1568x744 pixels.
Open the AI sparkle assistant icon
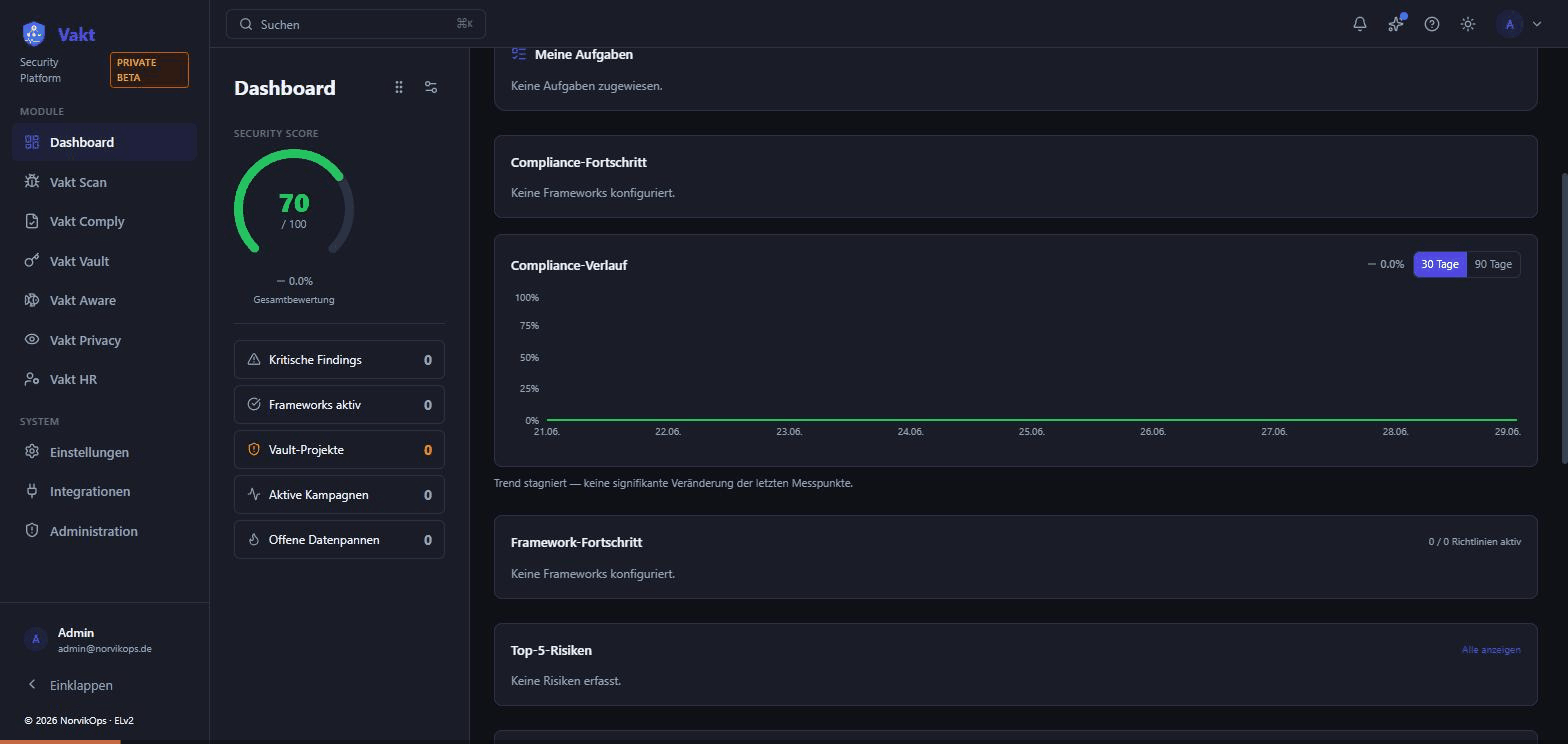pos(1396,24)
